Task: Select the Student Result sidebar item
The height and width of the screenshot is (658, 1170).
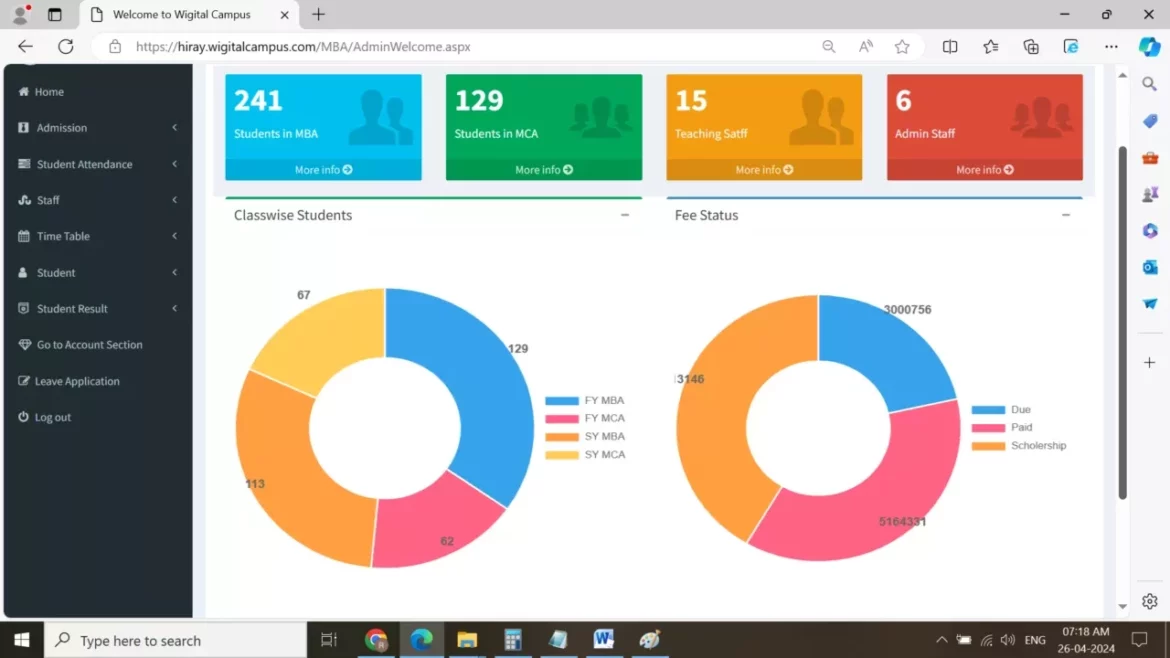Action: tap(22, 308)
